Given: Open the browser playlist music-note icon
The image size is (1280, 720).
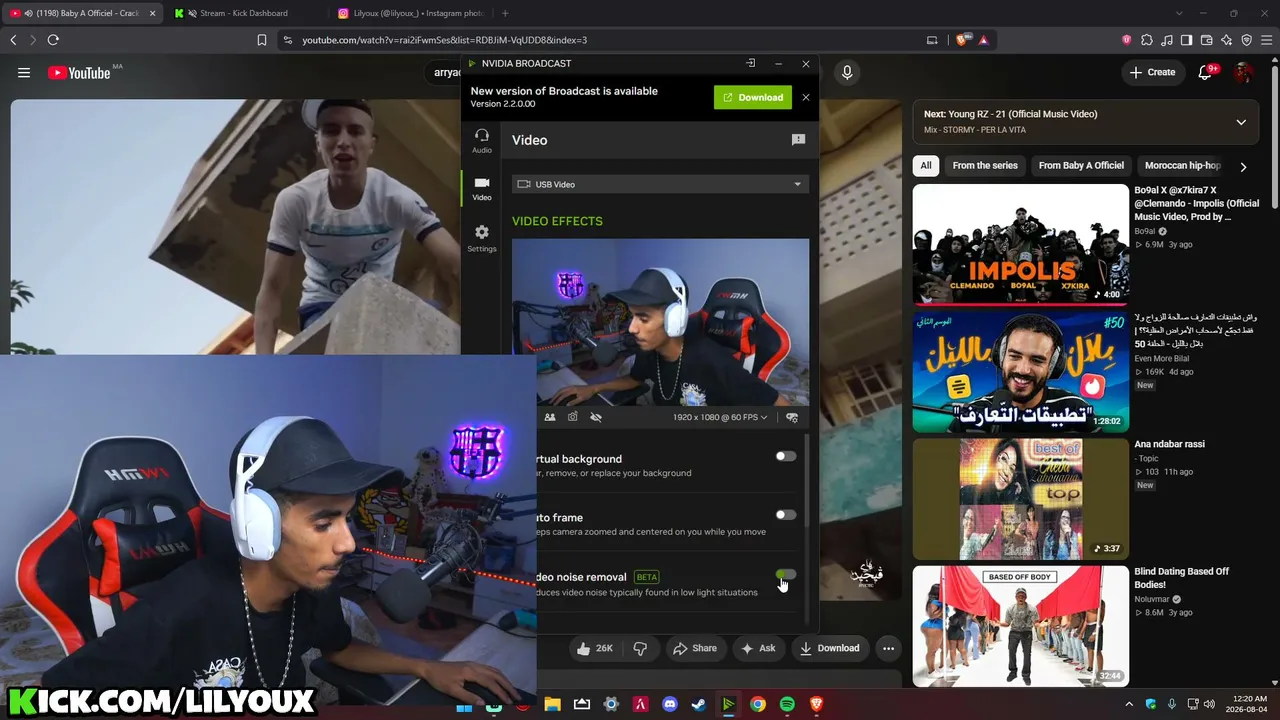Looking at the screenshot, I should [1167, 40].
